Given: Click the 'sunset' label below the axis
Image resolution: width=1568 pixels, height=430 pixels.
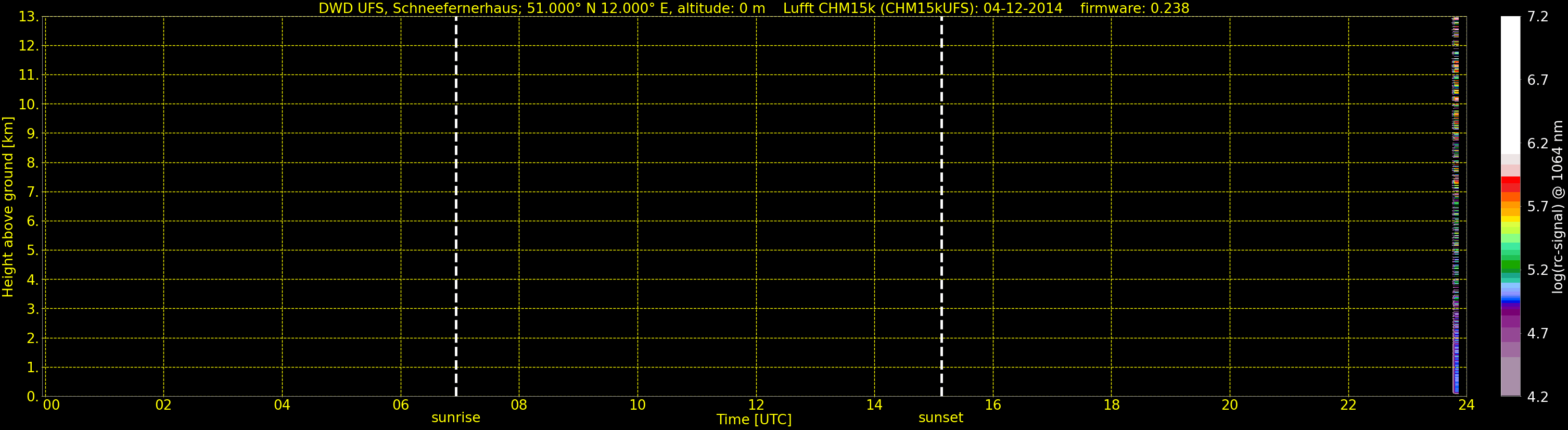Looking at the screenshot, I should (x=941, y=418).
